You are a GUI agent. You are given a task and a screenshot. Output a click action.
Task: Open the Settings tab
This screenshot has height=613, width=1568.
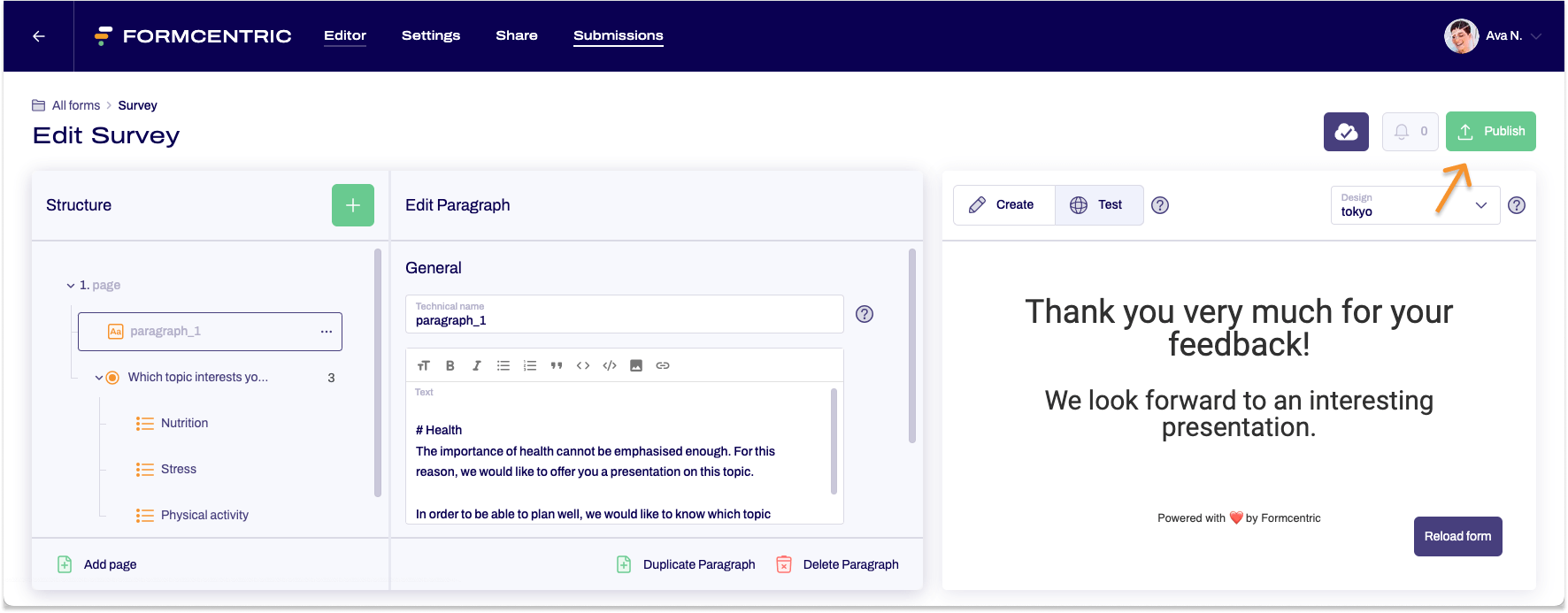coord(431,35)
